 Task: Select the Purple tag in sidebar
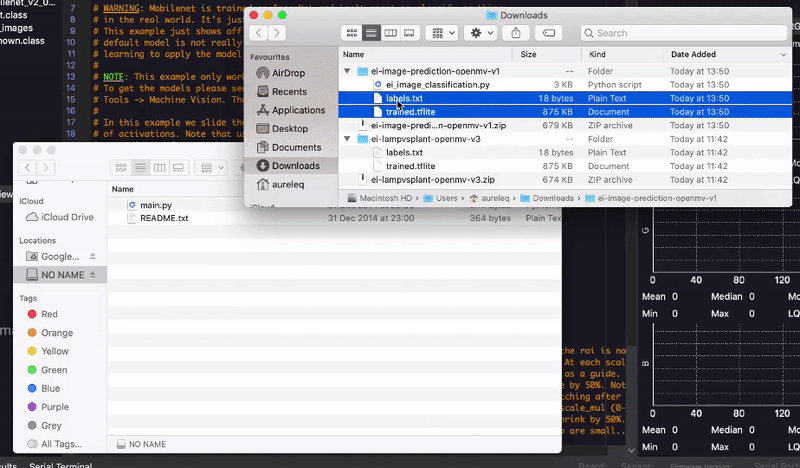56,406
